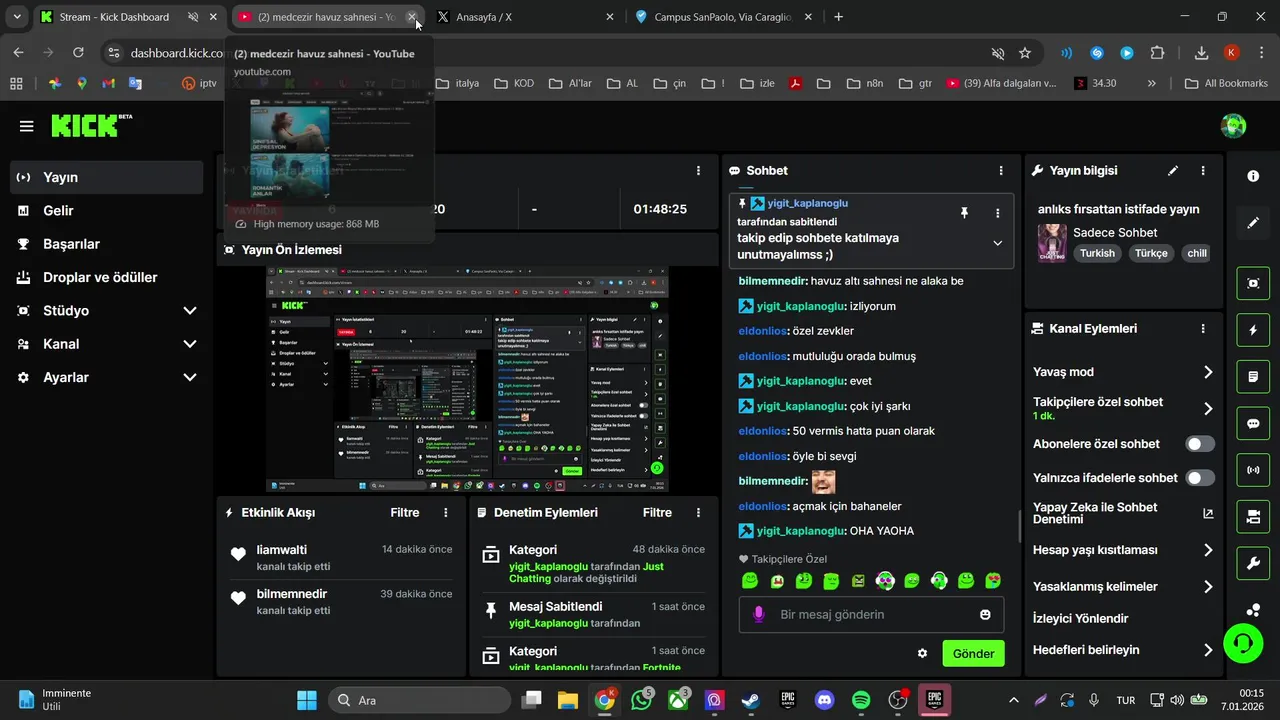Open the Denetim Eylemleri three-dot menu

tap(698, 513)
